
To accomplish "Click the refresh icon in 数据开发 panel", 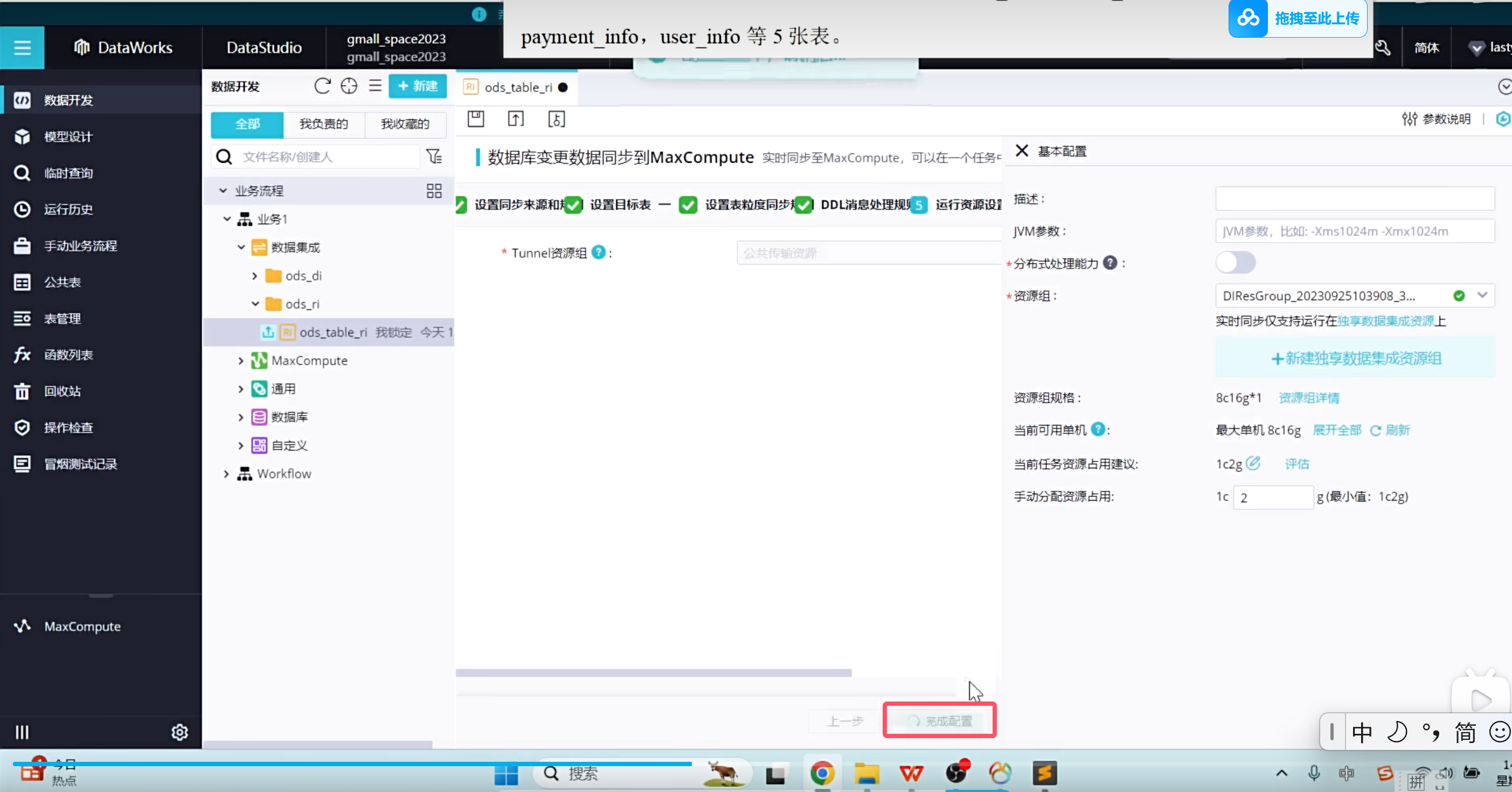I will pyautogui.click(x=322, y=86).
